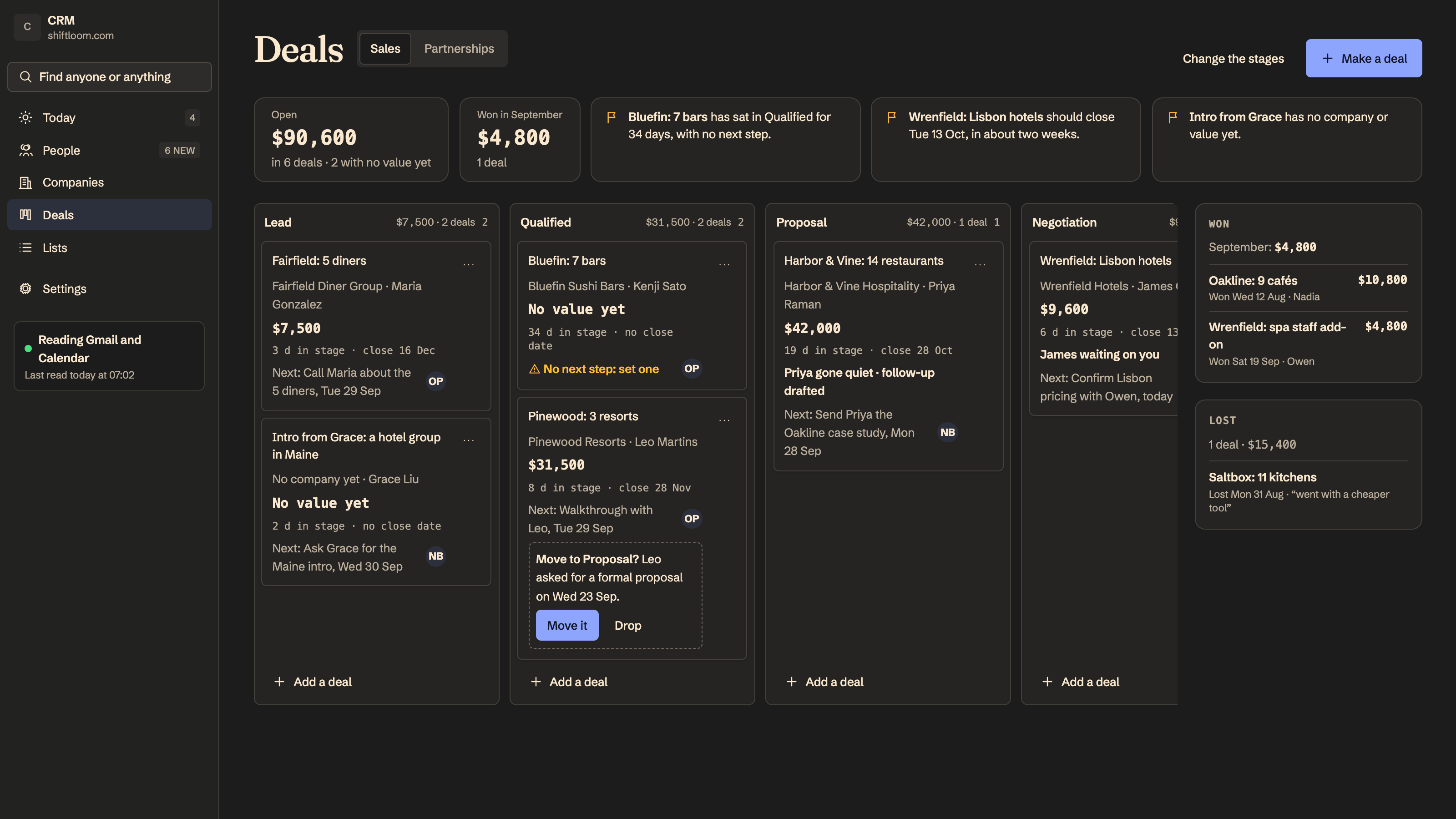Open the more menu on Harbor & Vine card
Image resolution: width=1456 pixels, height=819 pixels.
(980, 263)
